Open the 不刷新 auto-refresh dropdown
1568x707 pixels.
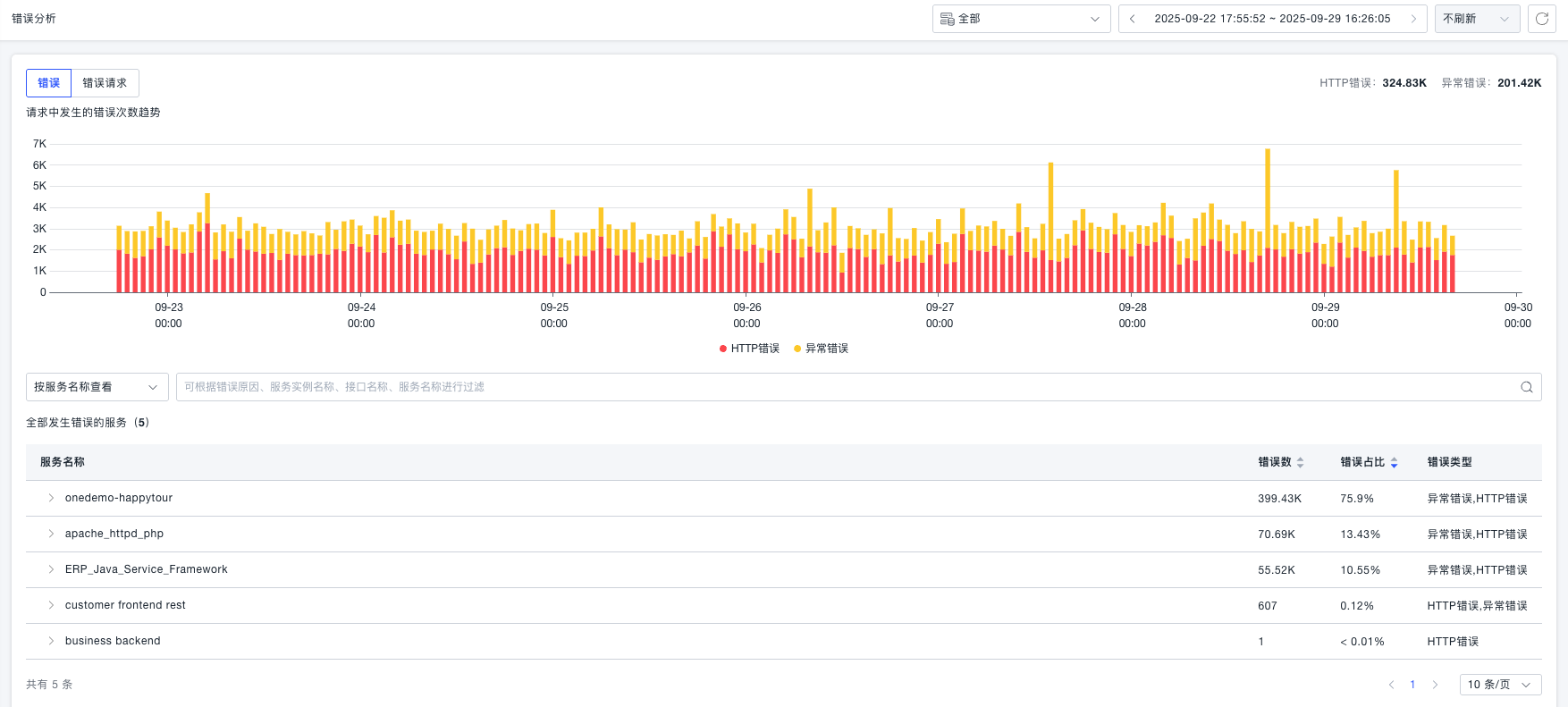pyautogui.click(x=1476, y=19)
